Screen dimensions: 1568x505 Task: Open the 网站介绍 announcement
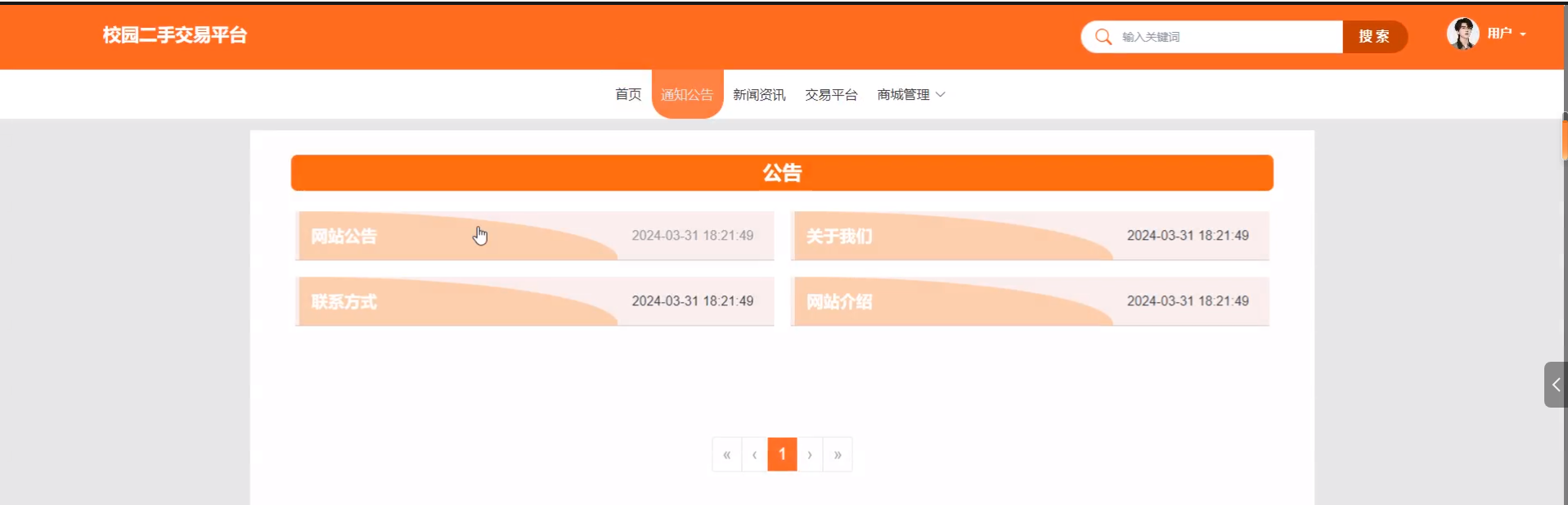click(x=1030, y=301)
